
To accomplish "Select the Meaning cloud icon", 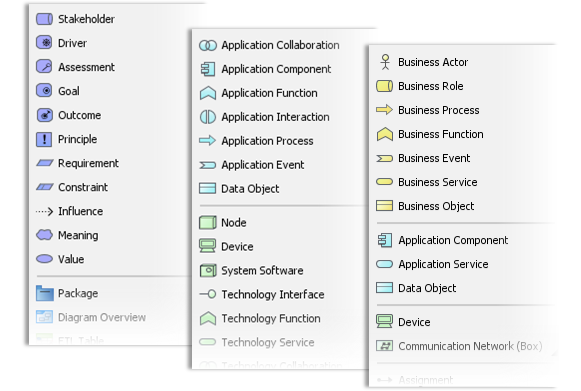I will [x=44, y=235].
